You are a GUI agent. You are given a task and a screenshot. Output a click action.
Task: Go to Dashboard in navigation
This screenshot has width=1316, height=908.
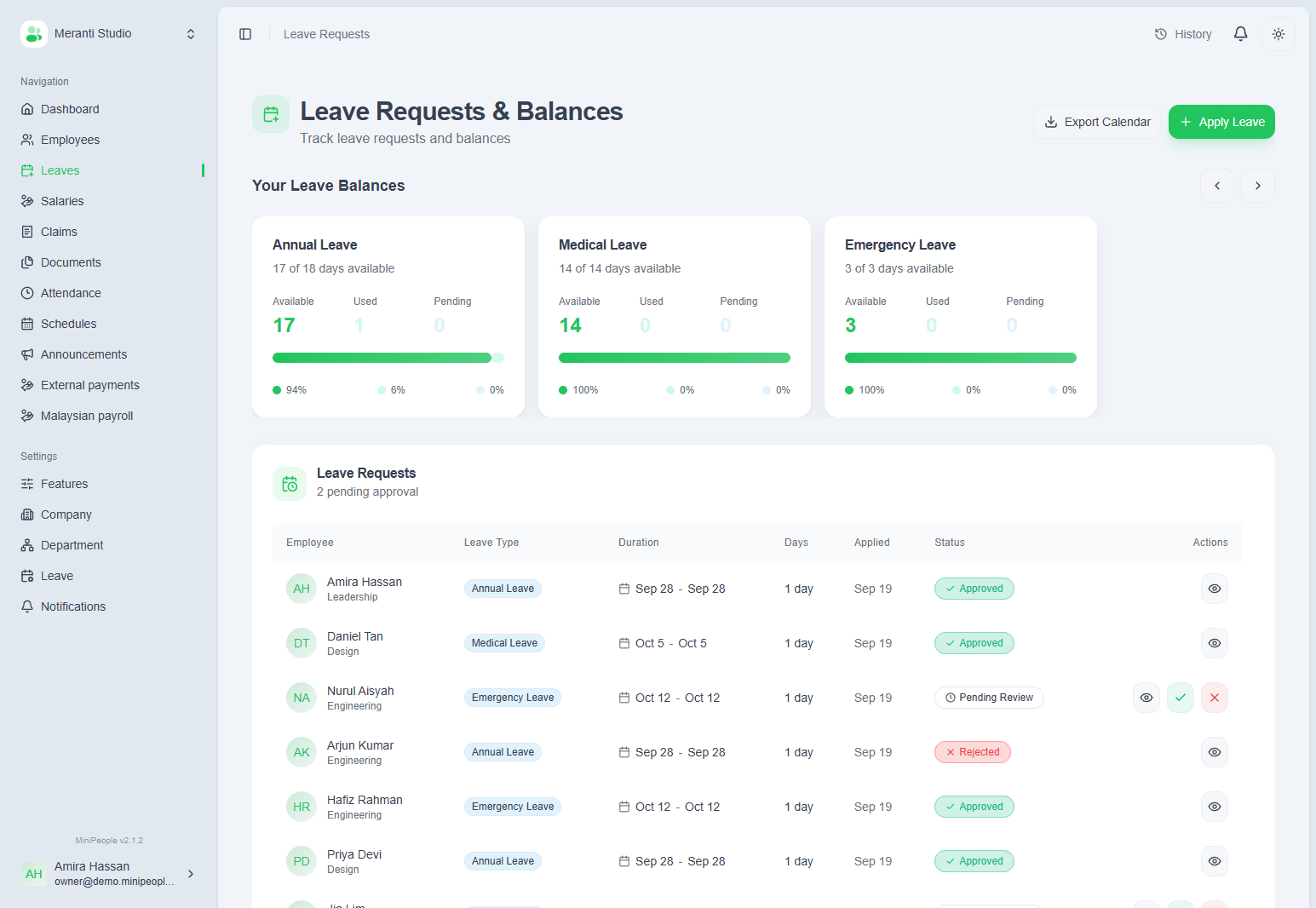[109, 109]
